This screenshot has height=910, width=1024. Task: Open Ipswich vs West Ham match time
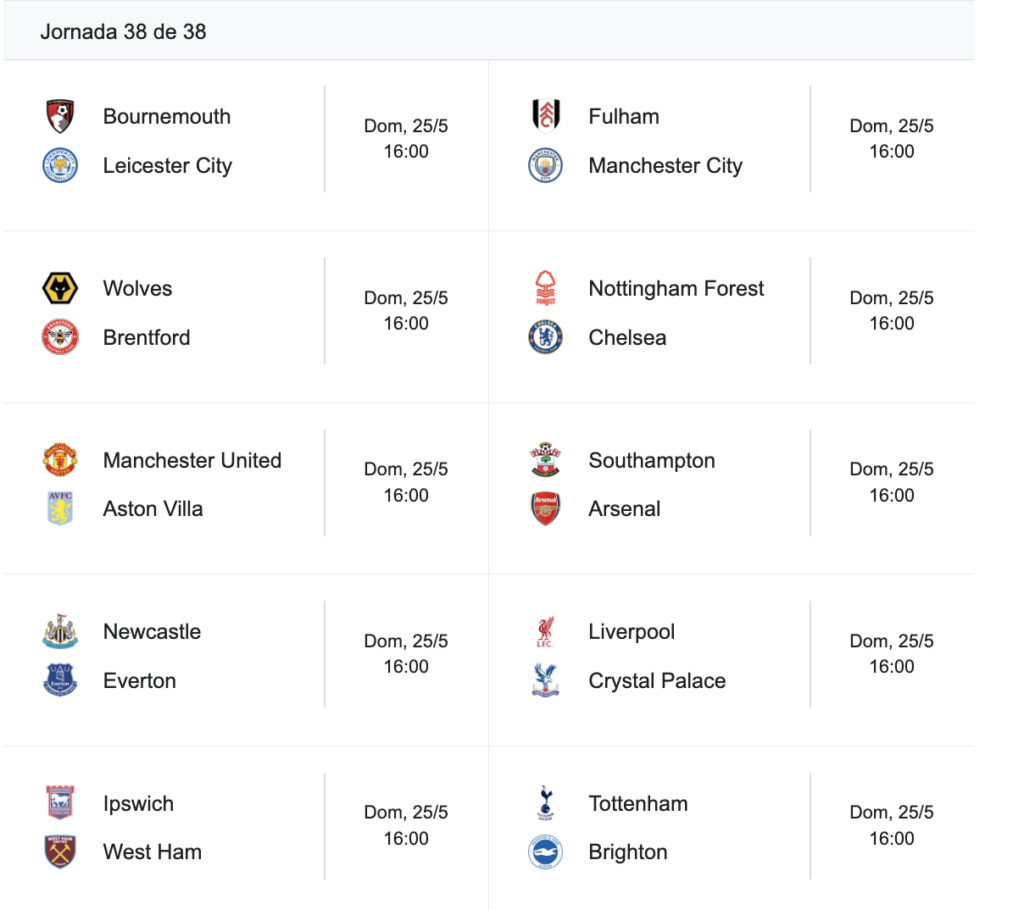pyautogui.click(x=406, y=838)
